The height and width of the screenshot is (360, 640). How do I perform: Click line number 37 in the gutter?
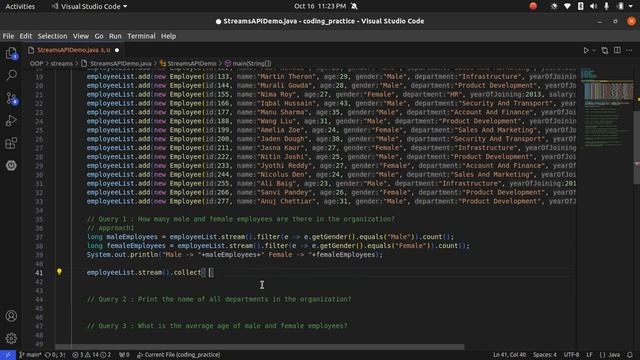tap(39, 237)
